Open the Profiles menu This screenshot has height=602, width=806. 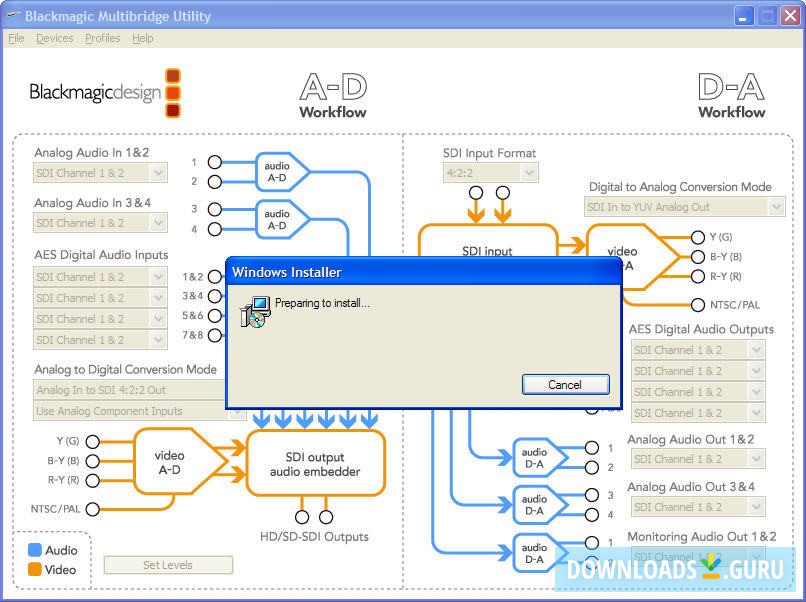(103, 38)
